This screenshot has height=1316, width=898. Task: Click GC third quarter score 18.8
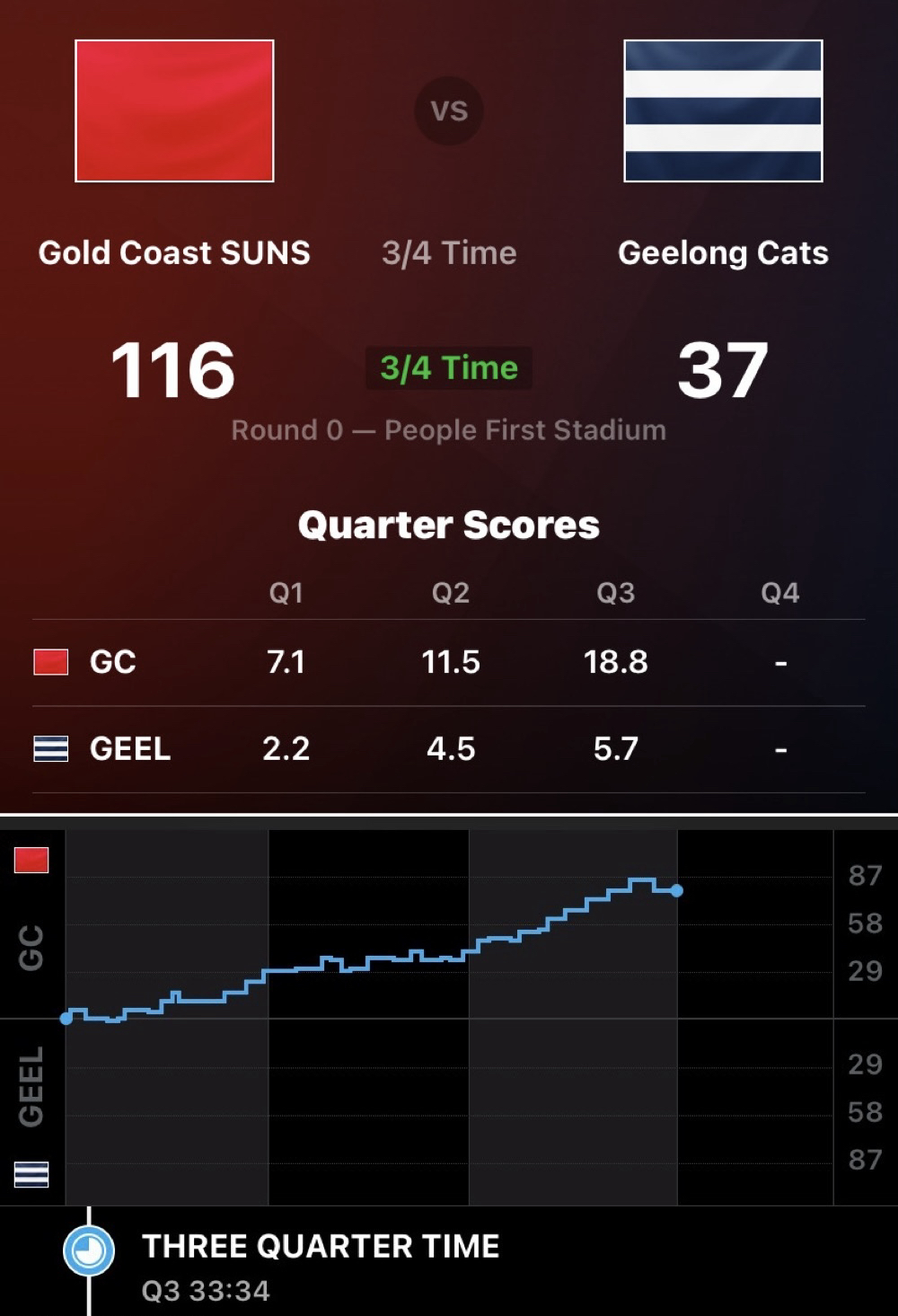point(616,662)
